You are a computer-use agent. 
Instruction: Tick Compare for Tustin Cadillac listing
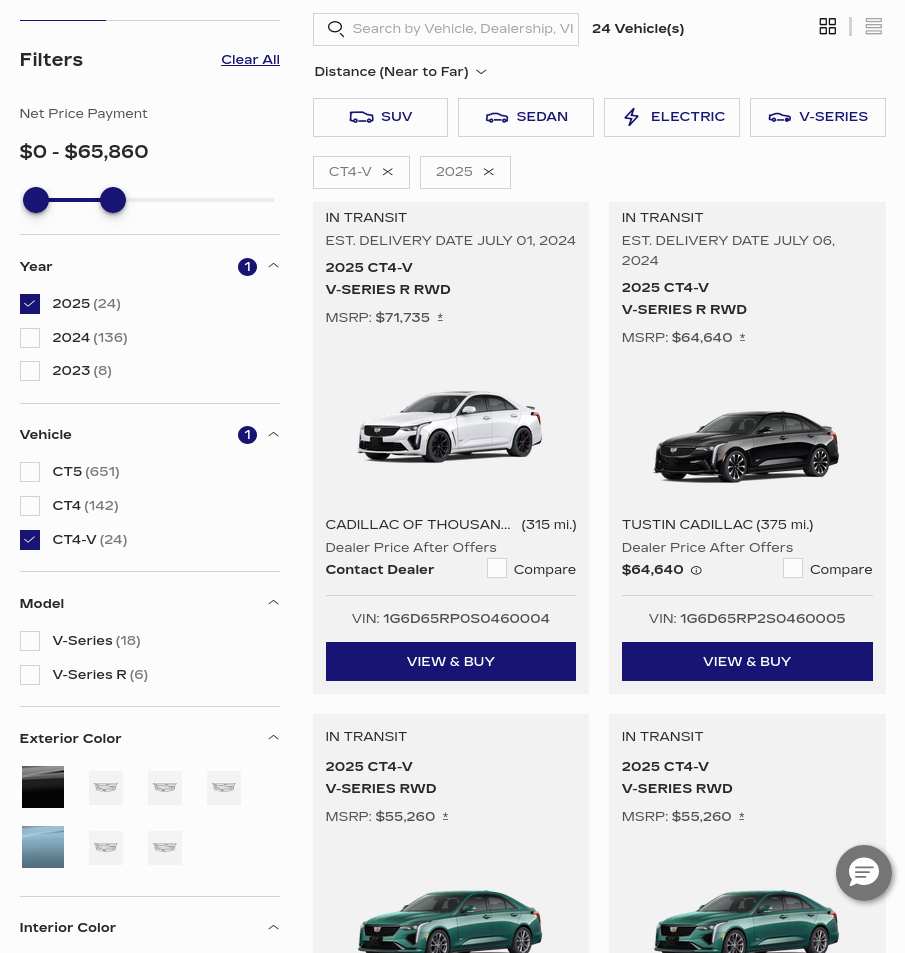793,568
